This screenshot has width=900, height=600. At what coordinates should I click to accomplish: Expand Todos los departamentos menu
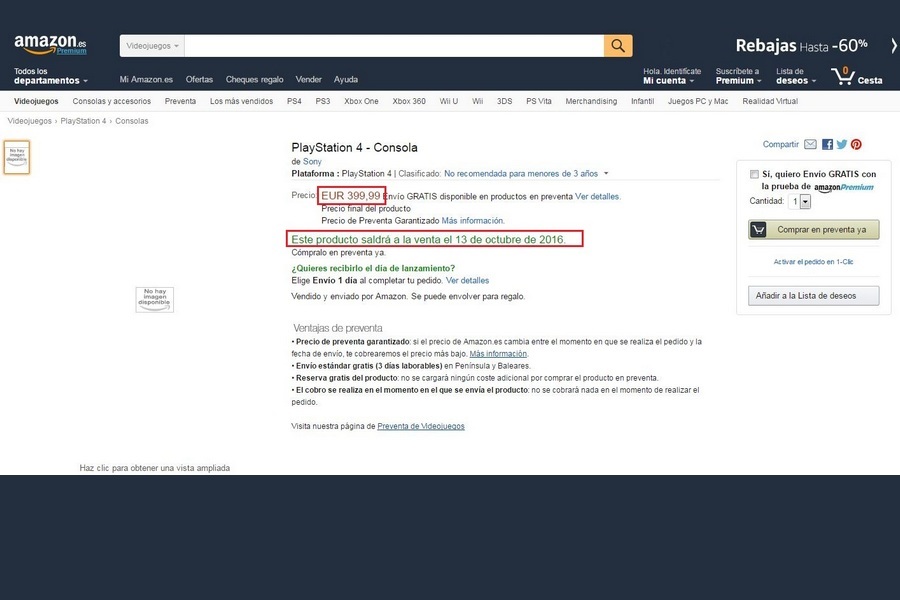click(x=50, y=76)
